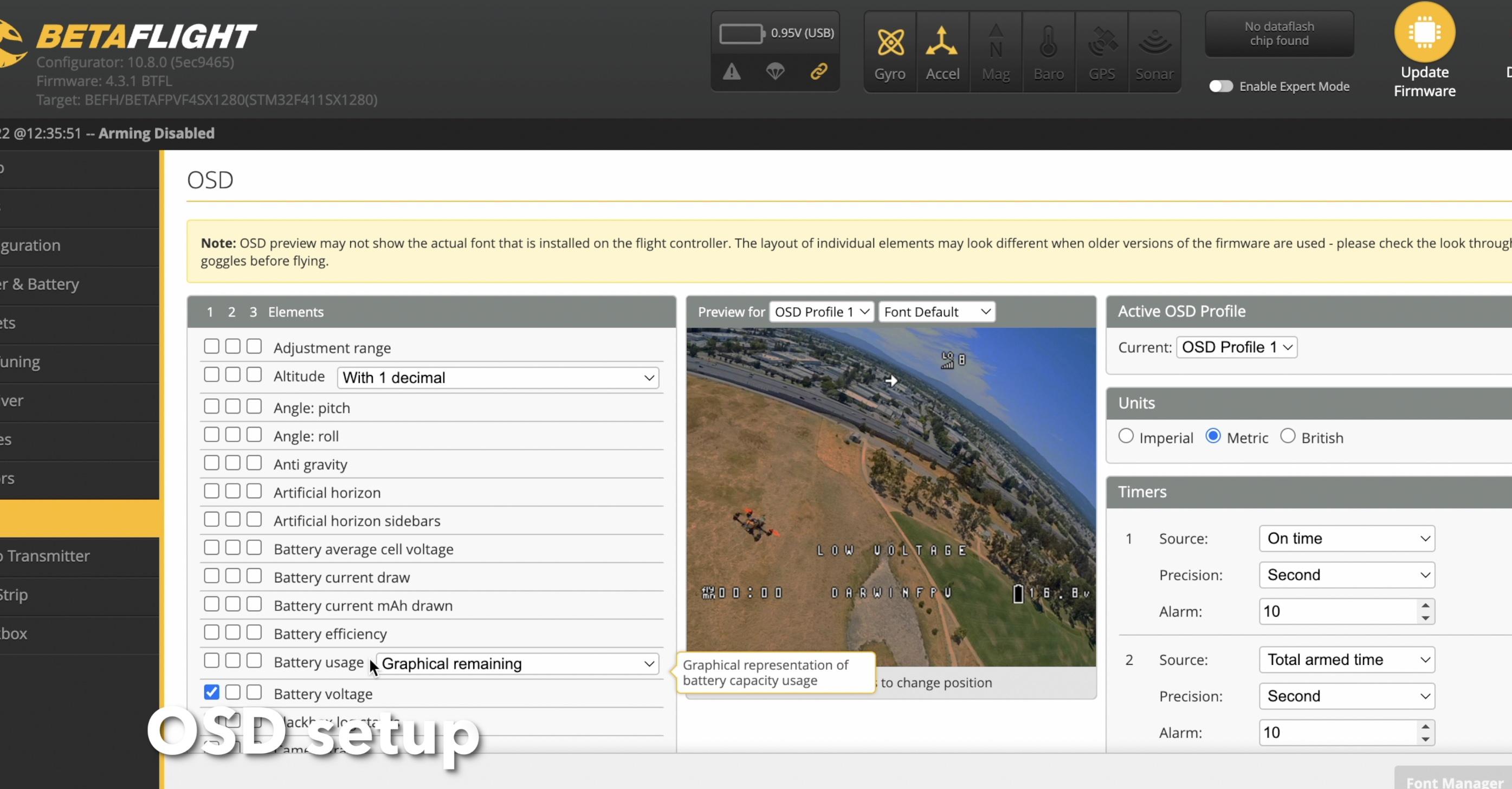Click the Update Firmware chip icon
This screenshot has height=789, width=1512.
(1425, 31)
